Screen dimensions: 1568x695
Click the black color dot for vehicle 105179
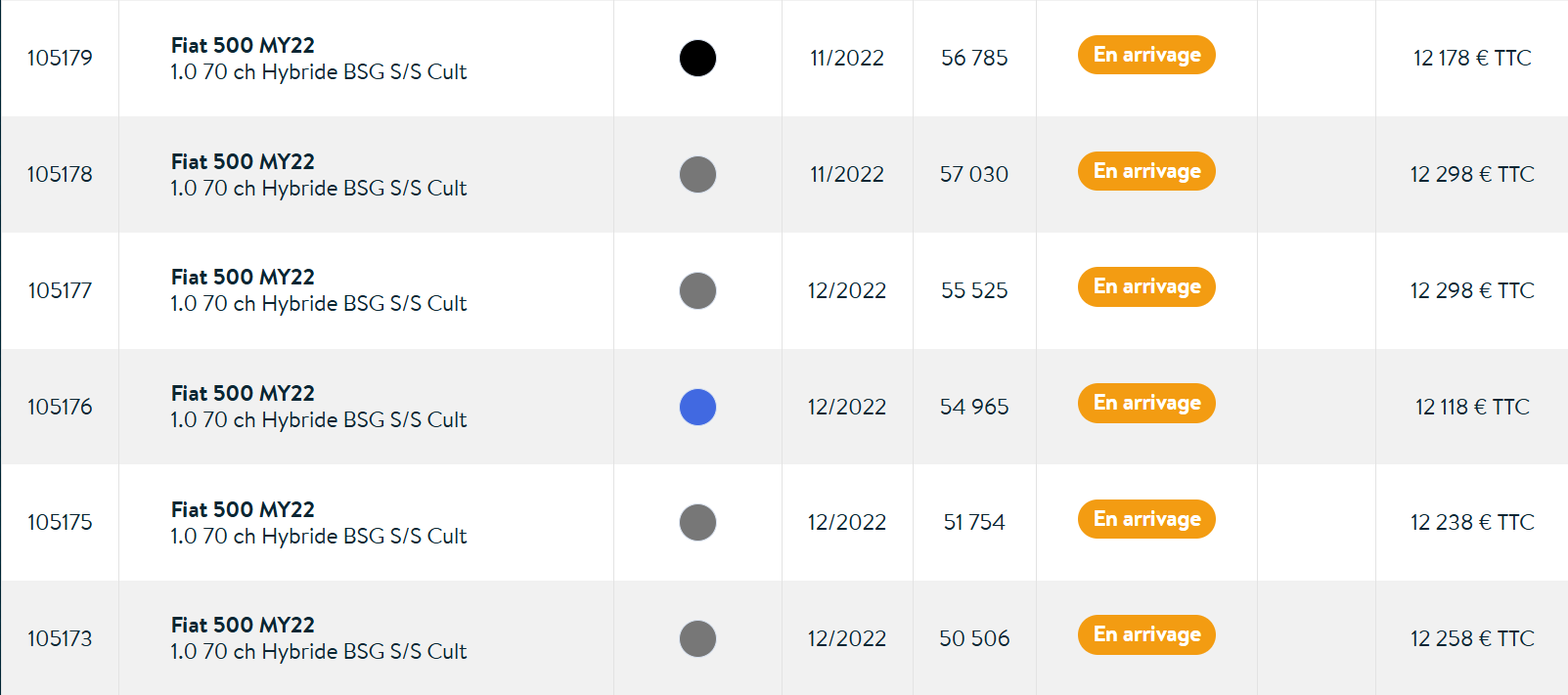click(x=697, y=58)
